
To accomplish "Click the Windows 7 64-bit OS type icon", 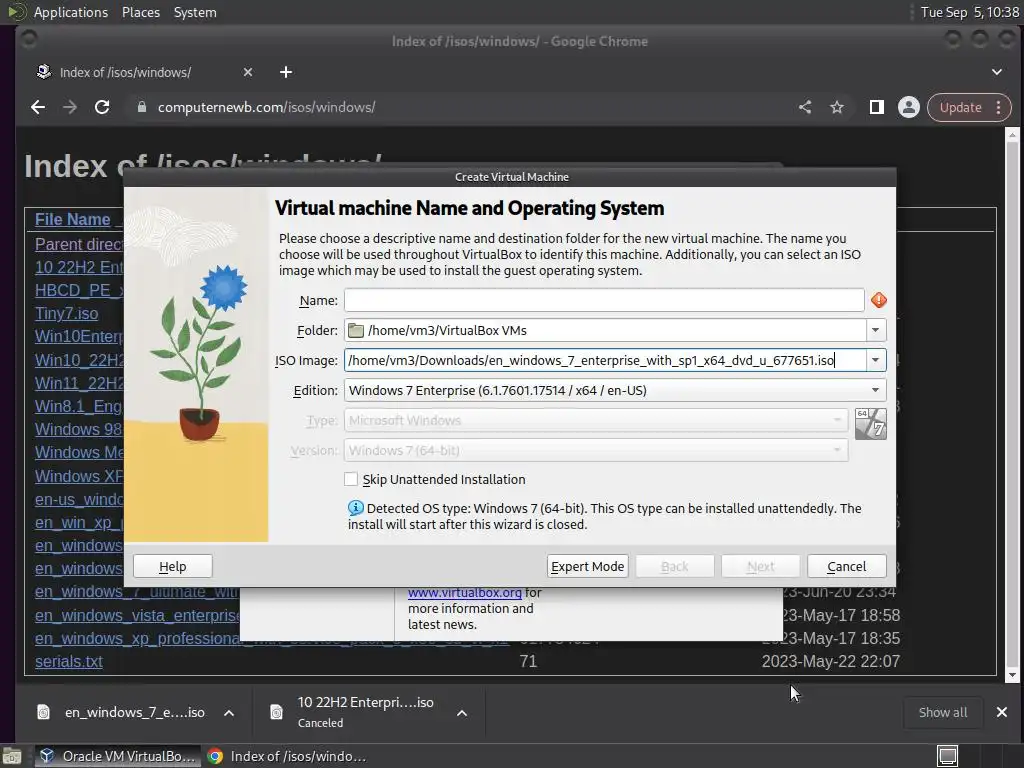I will [x=871, y=424].
